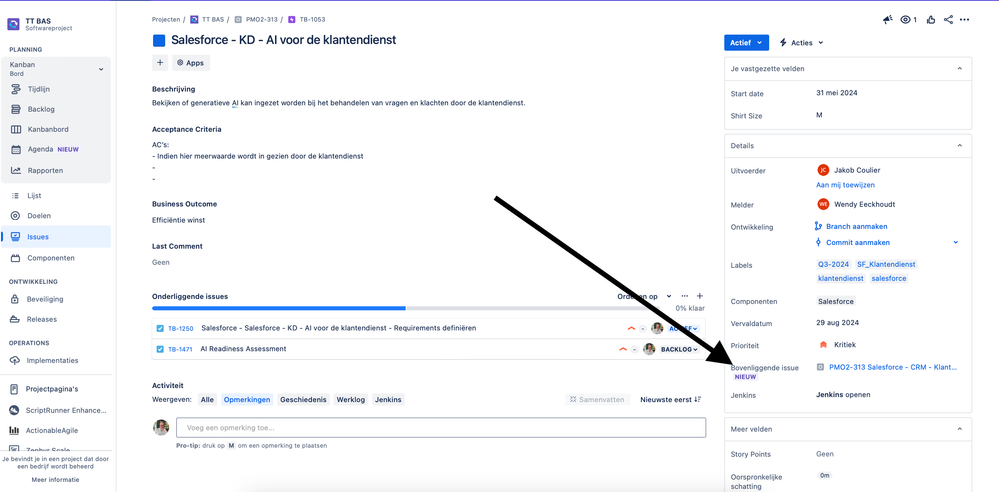Click the thumbs-up vote icon
999x492 pixels.
931,20
